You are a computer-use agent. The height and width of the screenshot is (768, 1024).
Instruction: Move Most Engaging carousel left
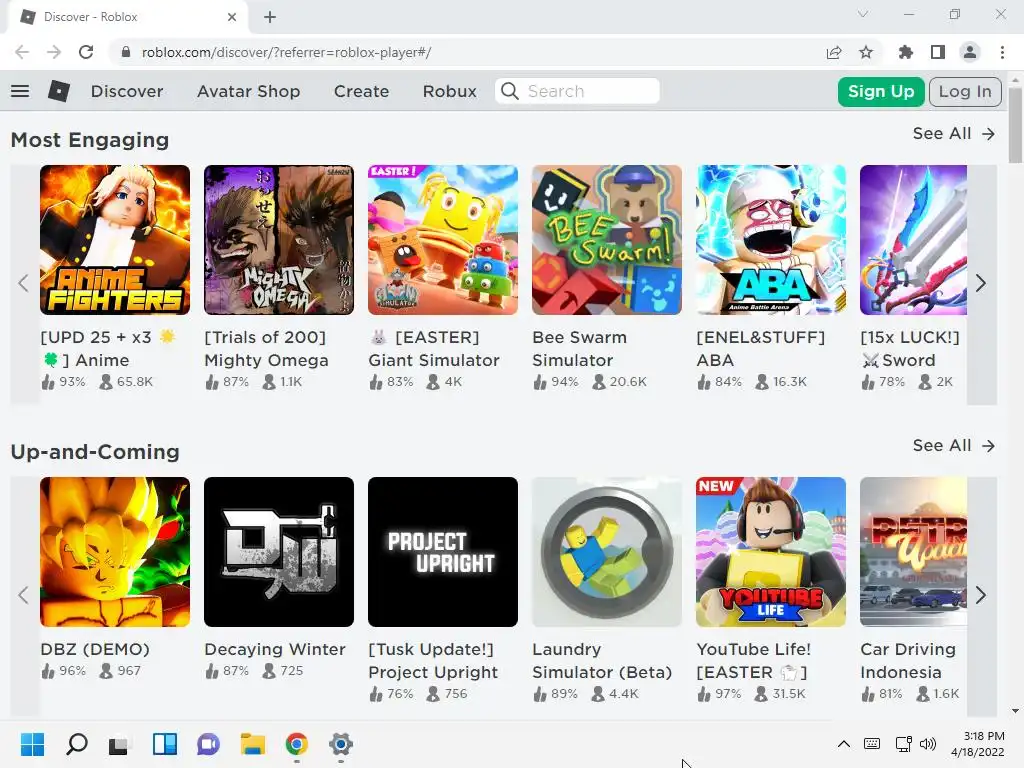tap(24, 283)
